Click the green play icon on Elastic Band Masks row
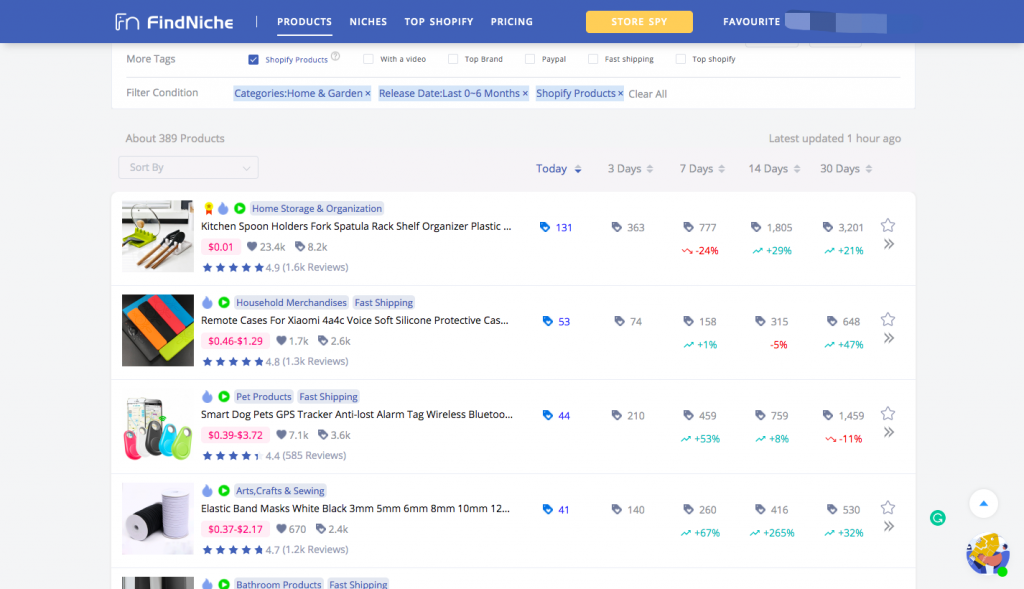The height and width of the screenshot is (589, 1024). coord(224,490)
